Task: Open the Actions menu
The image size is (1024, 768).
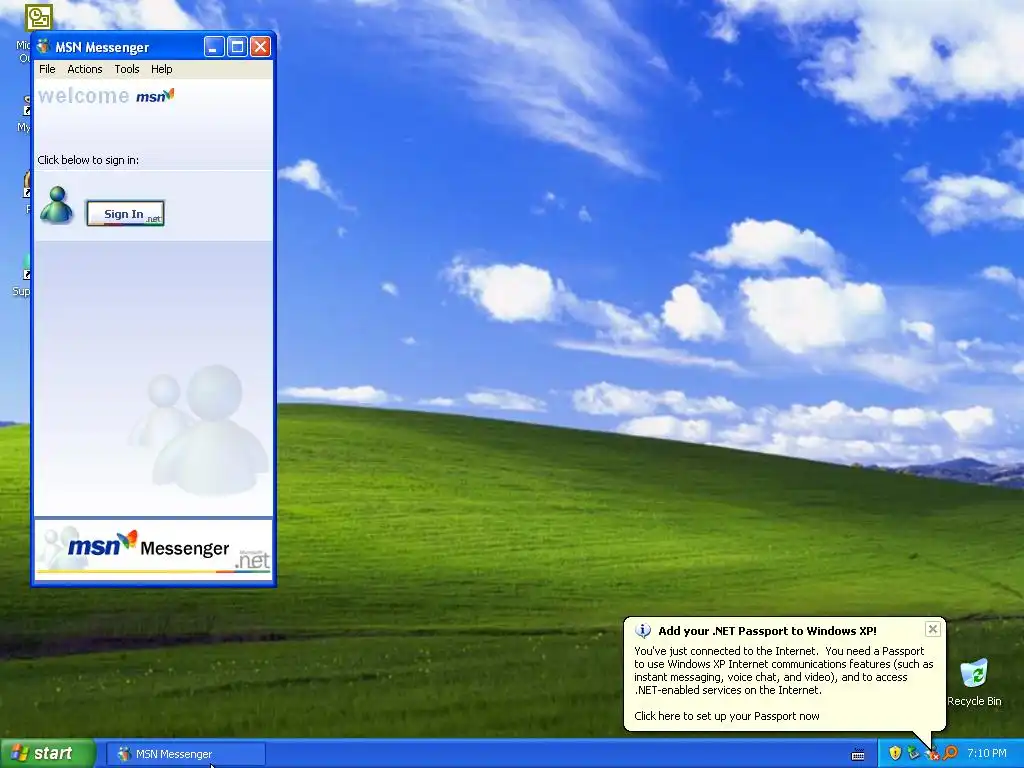Action: pos(85,69)
